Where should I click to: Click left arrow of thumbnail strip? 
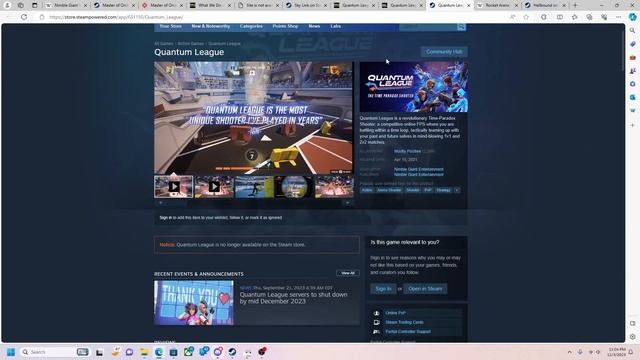(x=160, y=202)
